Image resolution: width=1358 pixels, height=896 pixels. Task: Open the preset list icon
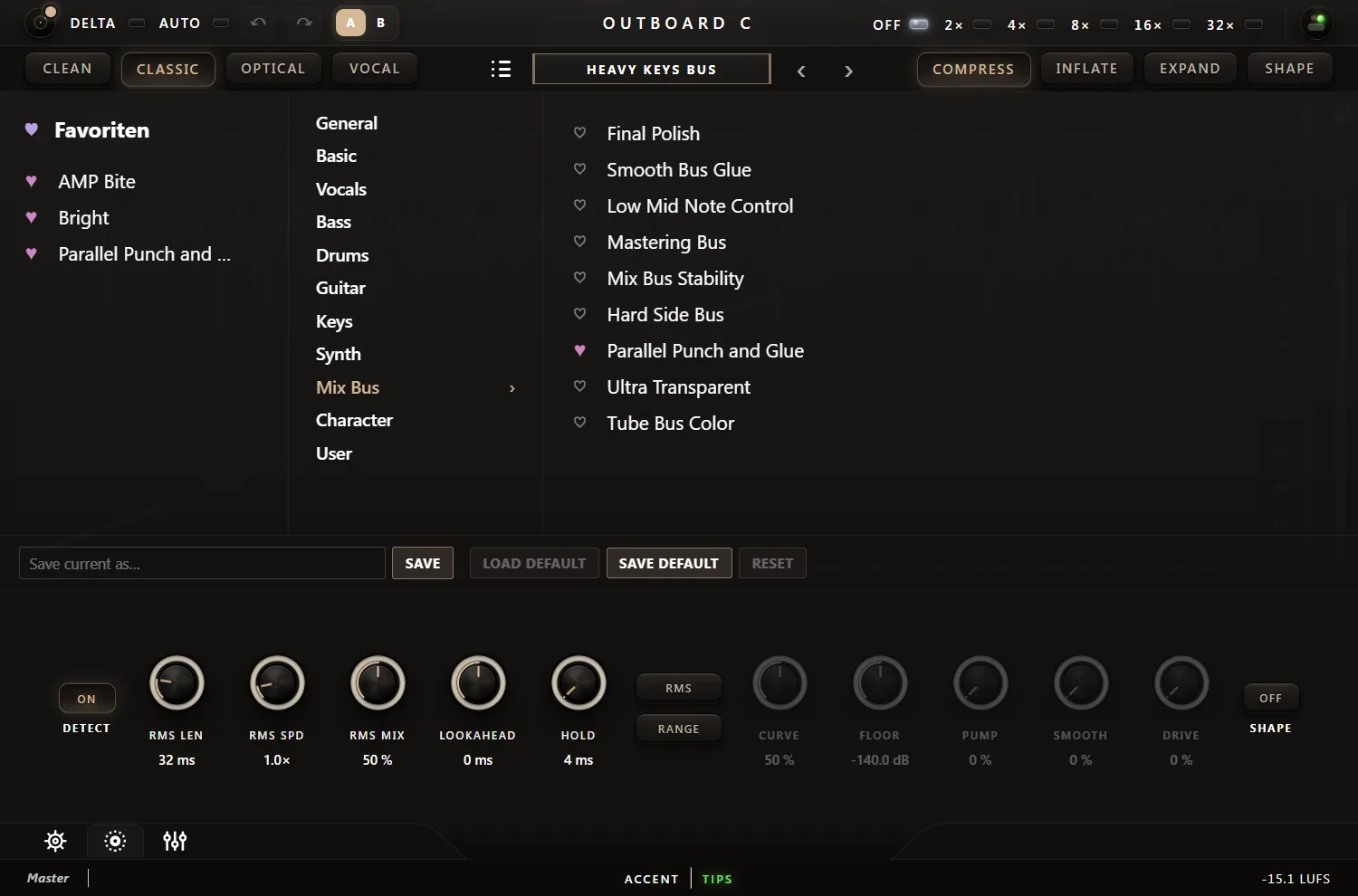[x=501, y=69]
